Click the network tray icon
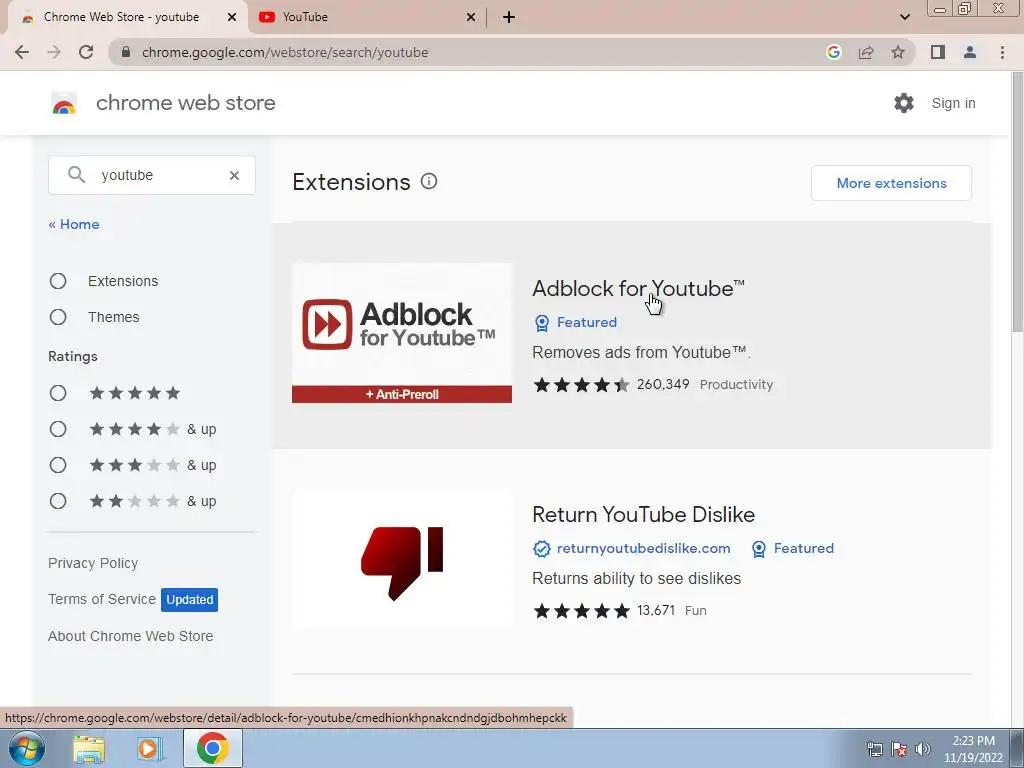This screenshot has width=1024, height=768. [x=874, y=749]
